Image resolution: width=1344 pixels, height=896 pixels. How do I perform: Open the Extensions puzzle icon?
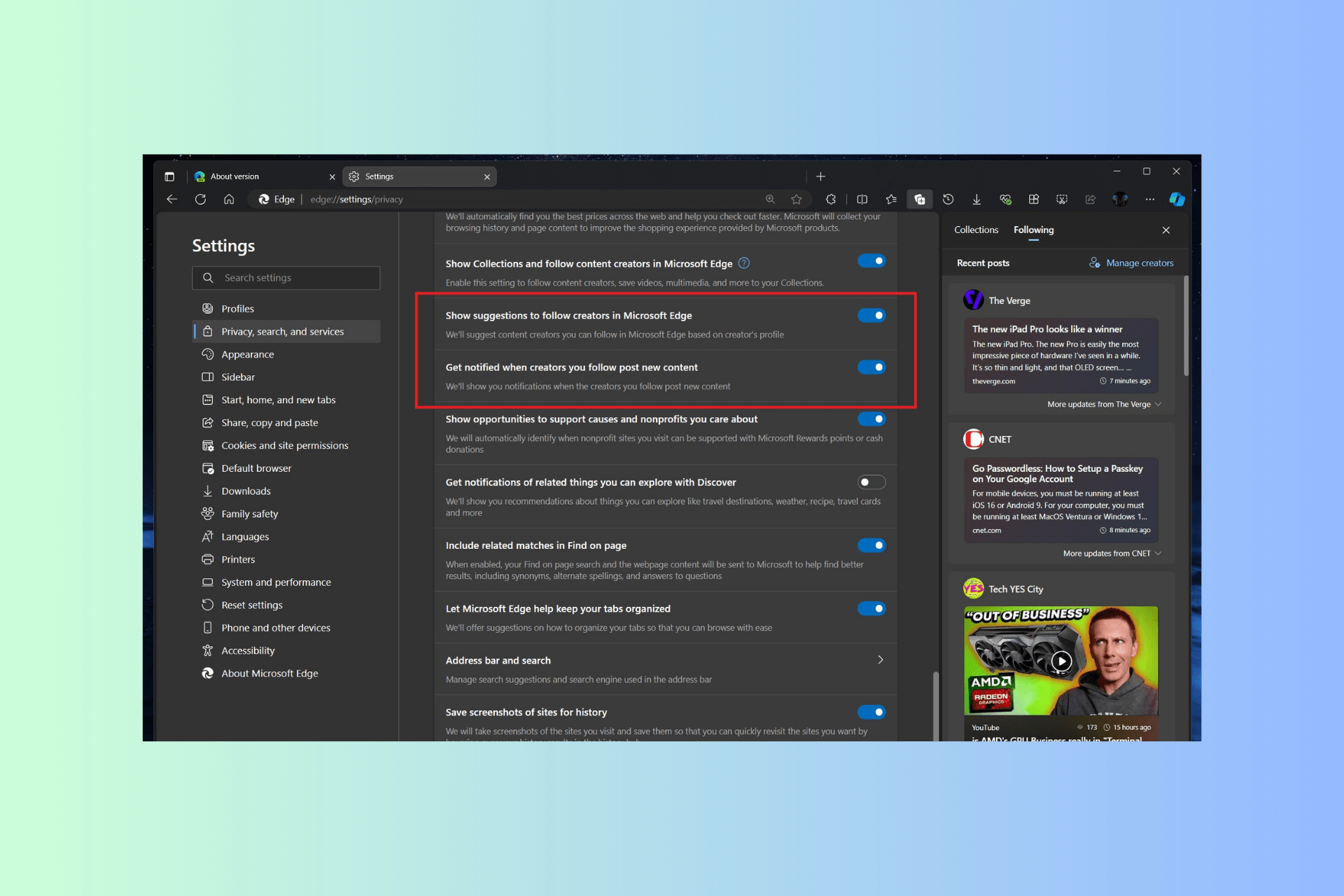click(x=831, y=199)
